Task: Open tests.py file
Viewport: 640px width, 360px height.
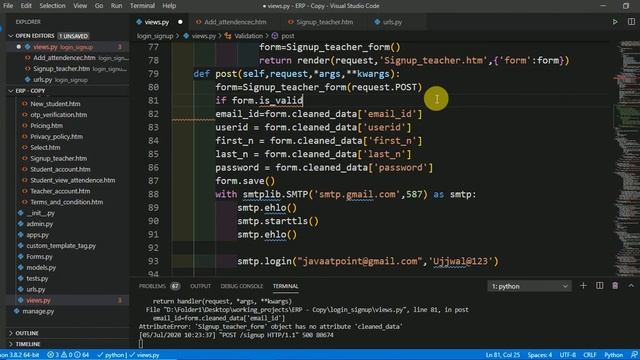Action: 37,278
